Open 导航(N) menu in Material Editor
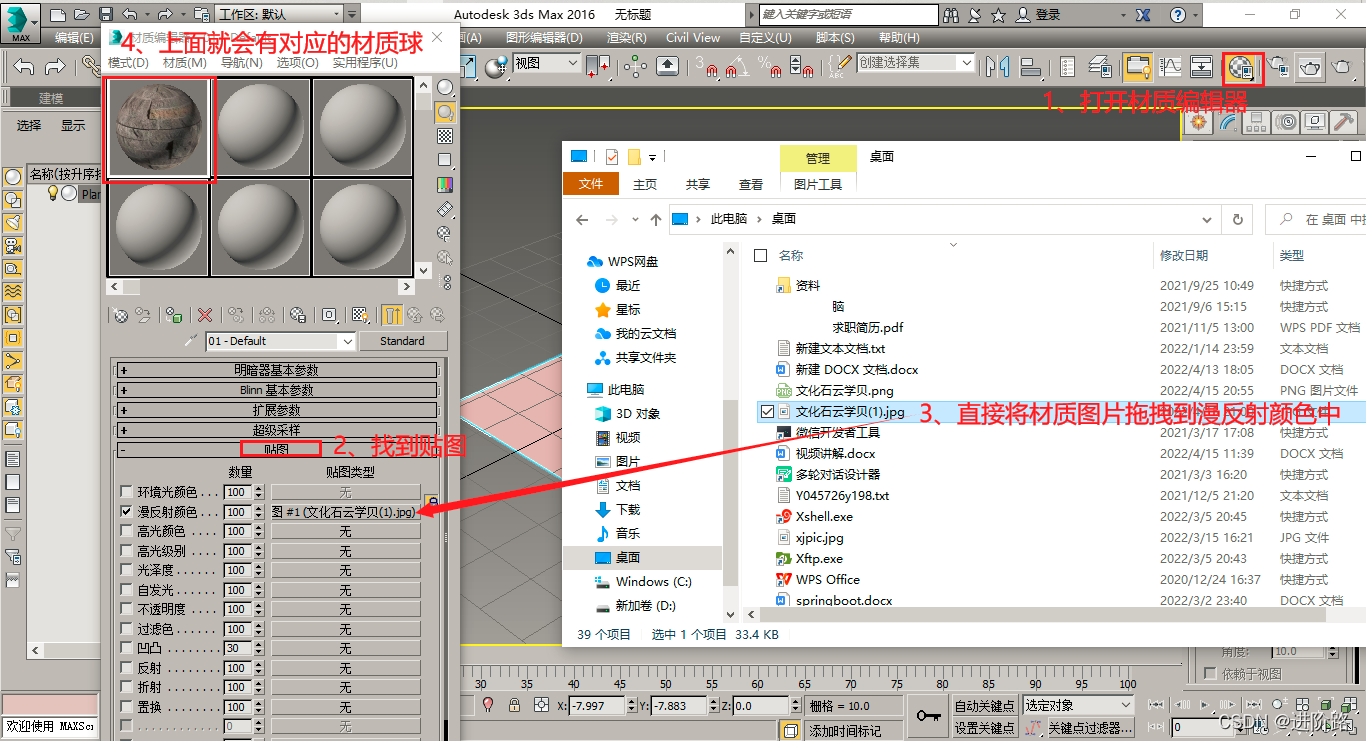 242,62
